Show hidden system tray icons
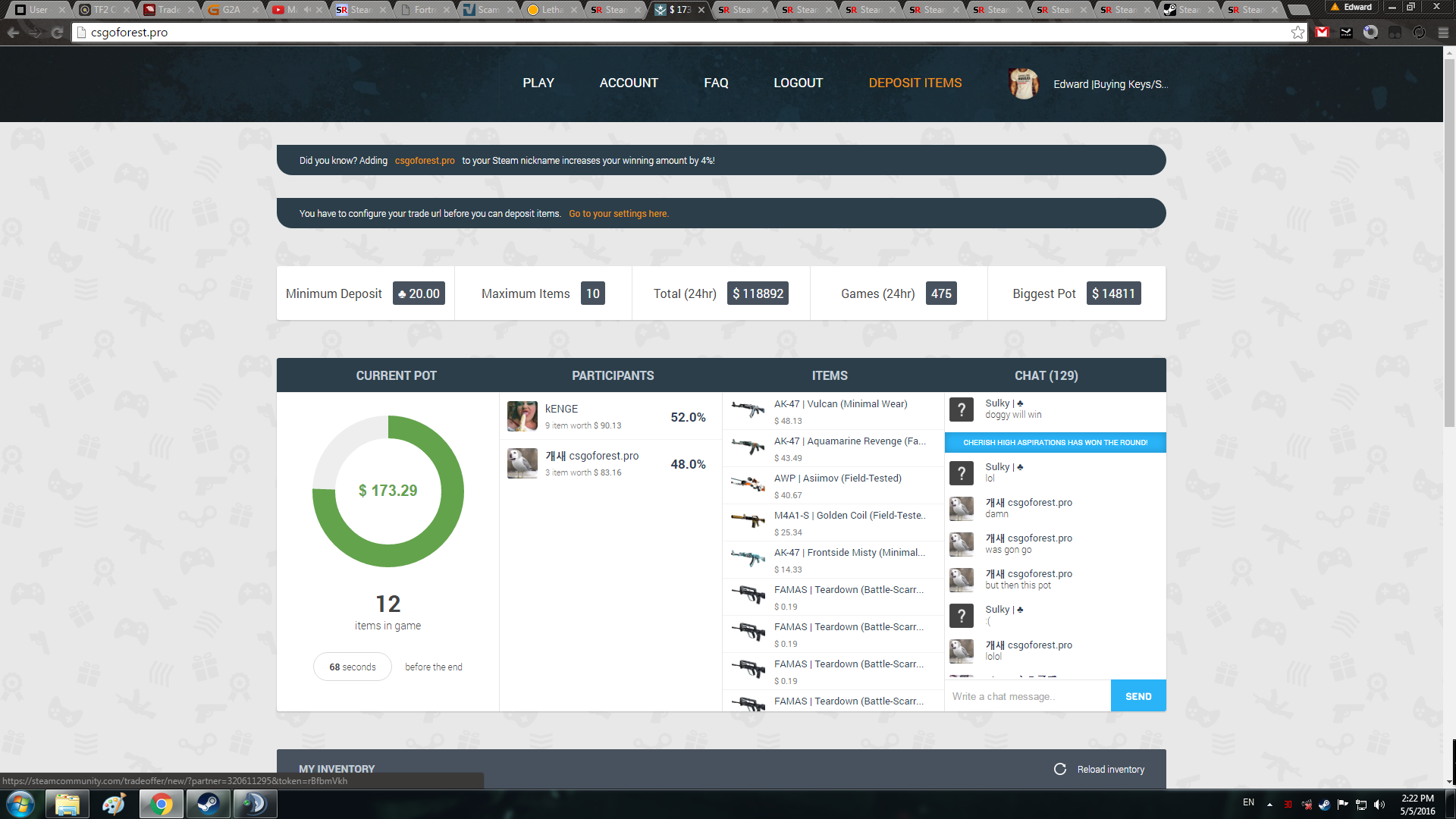This screenshot has width=1456, height=819. (1269, 805)
